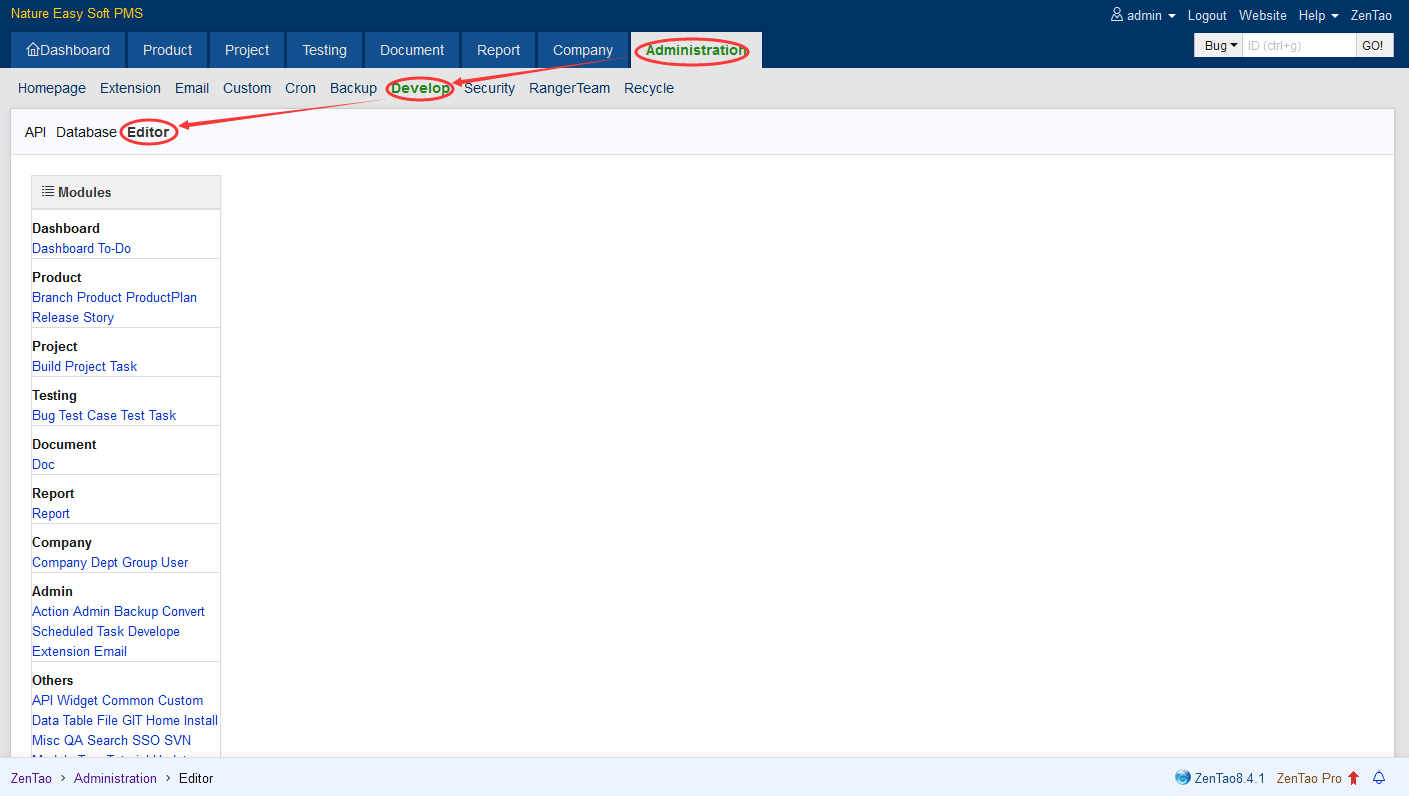The height and width of the screenshot is (796, 1409).
Task: Click the admin user profile icon
Action: pos(1117,15)
